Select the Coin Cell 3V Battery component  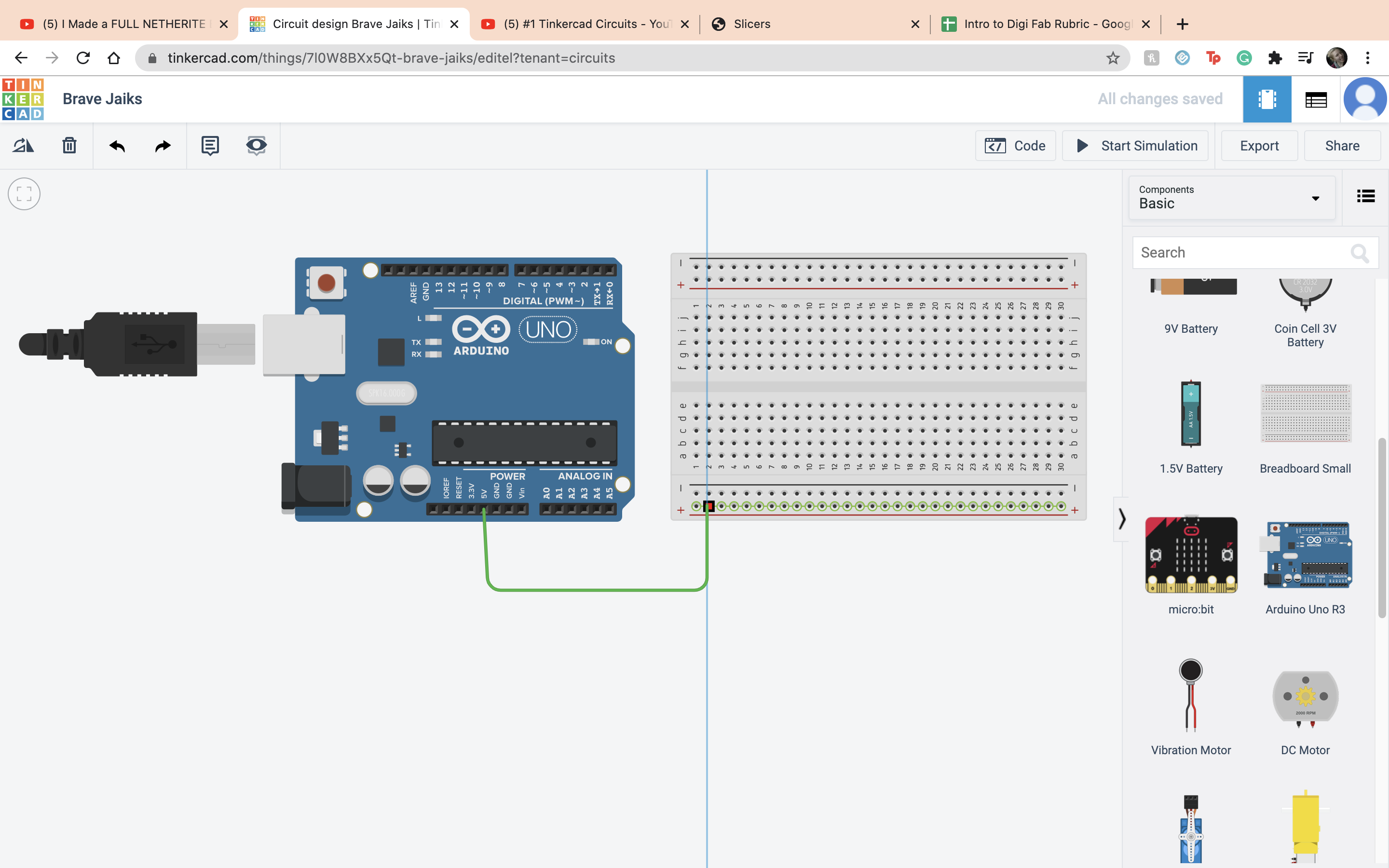(x=1305, y=313)
